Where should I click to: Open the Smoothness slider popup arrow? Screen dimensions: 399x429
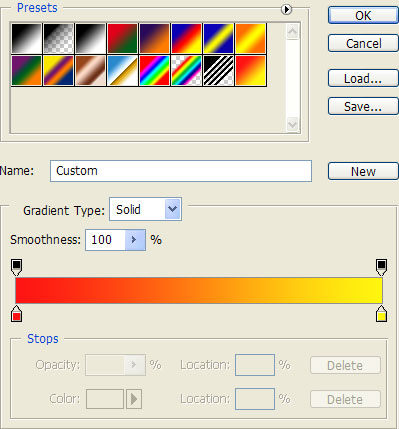click(x=135, y=240)
